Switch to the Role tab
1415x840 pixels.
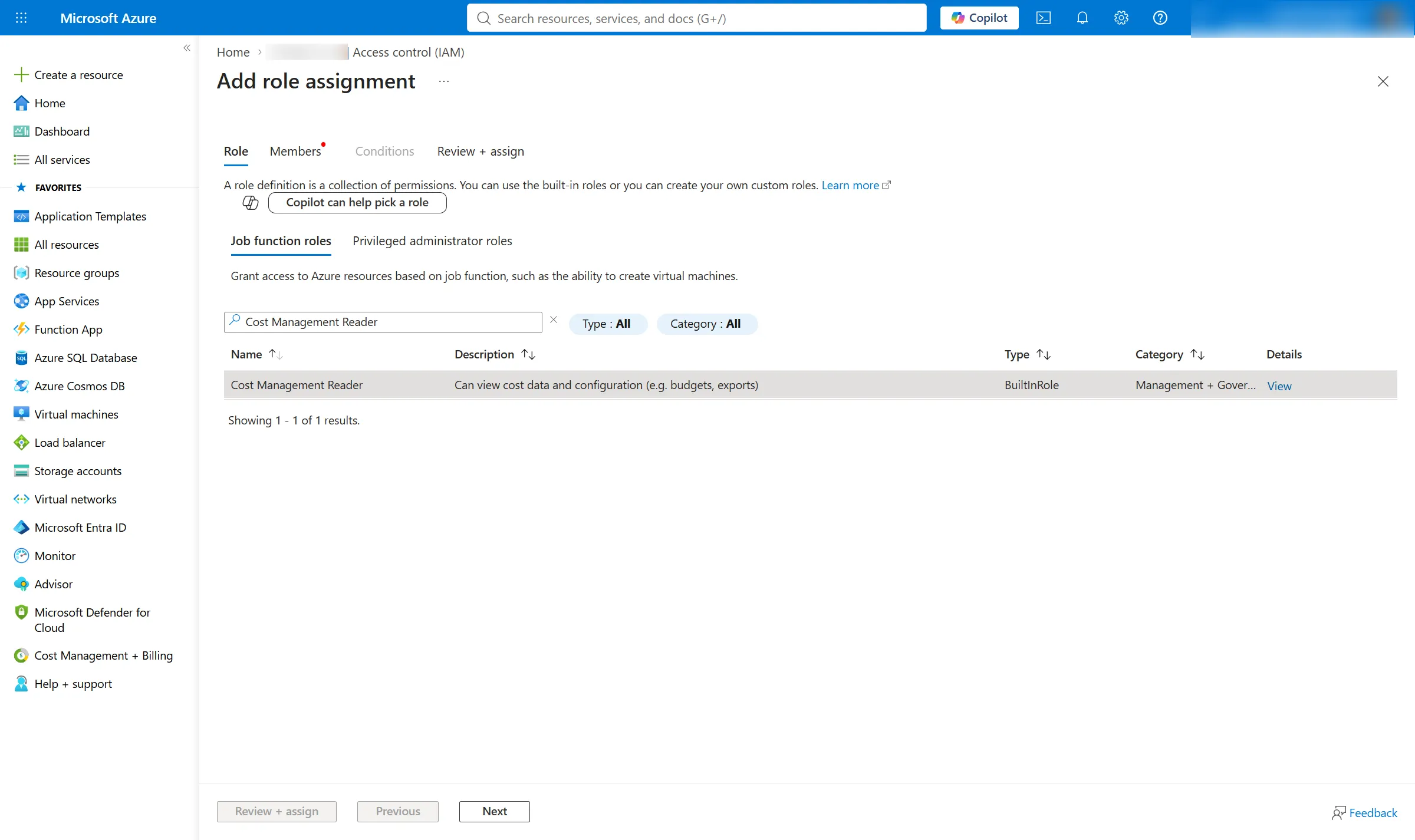(236, 151)
